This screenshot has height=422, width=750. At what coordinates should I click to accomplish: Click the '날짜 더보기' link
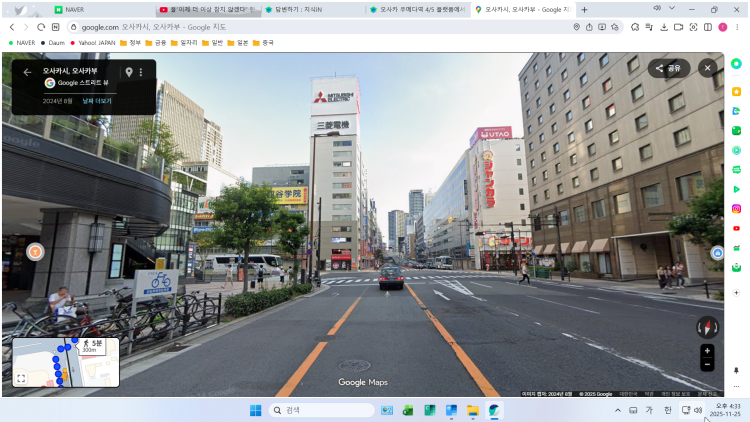pos(97,101)
